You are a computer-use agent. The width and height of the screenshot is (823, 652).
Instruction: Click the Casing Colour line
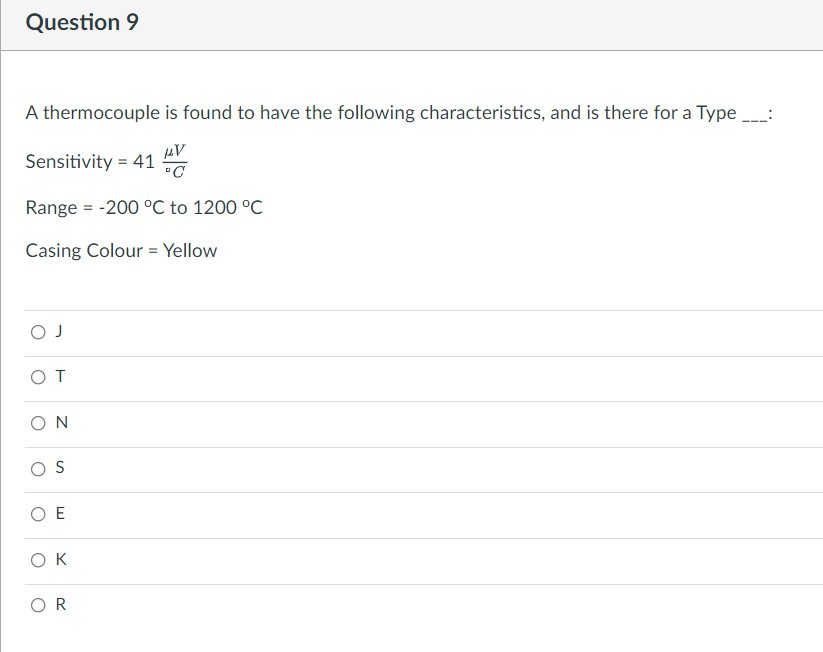[121, 250]
